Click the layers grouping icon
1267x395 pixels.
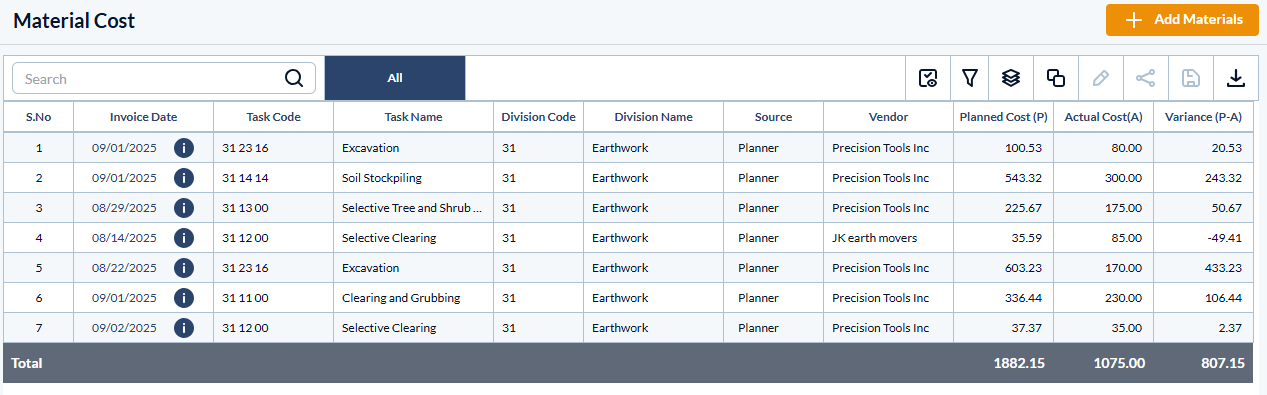[x=1011, y=78]
